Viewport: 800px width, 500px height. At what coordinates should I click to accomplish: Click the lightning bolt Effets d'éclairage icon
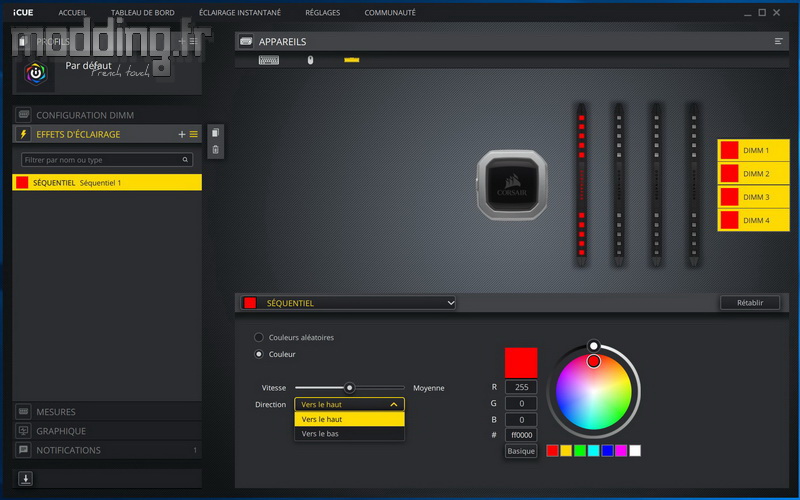(x=23, y=134)
